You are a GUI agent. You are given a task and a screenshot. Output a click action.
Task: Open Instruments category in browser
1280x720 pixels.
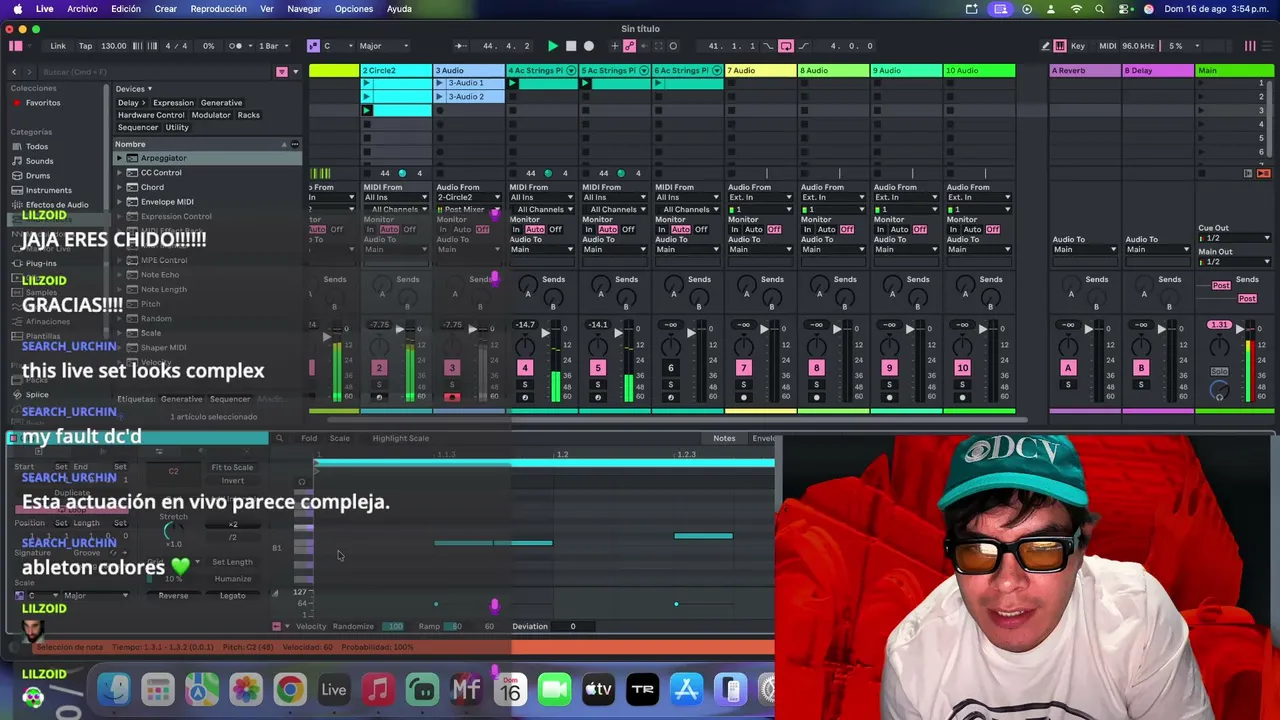tap(48, 190)
